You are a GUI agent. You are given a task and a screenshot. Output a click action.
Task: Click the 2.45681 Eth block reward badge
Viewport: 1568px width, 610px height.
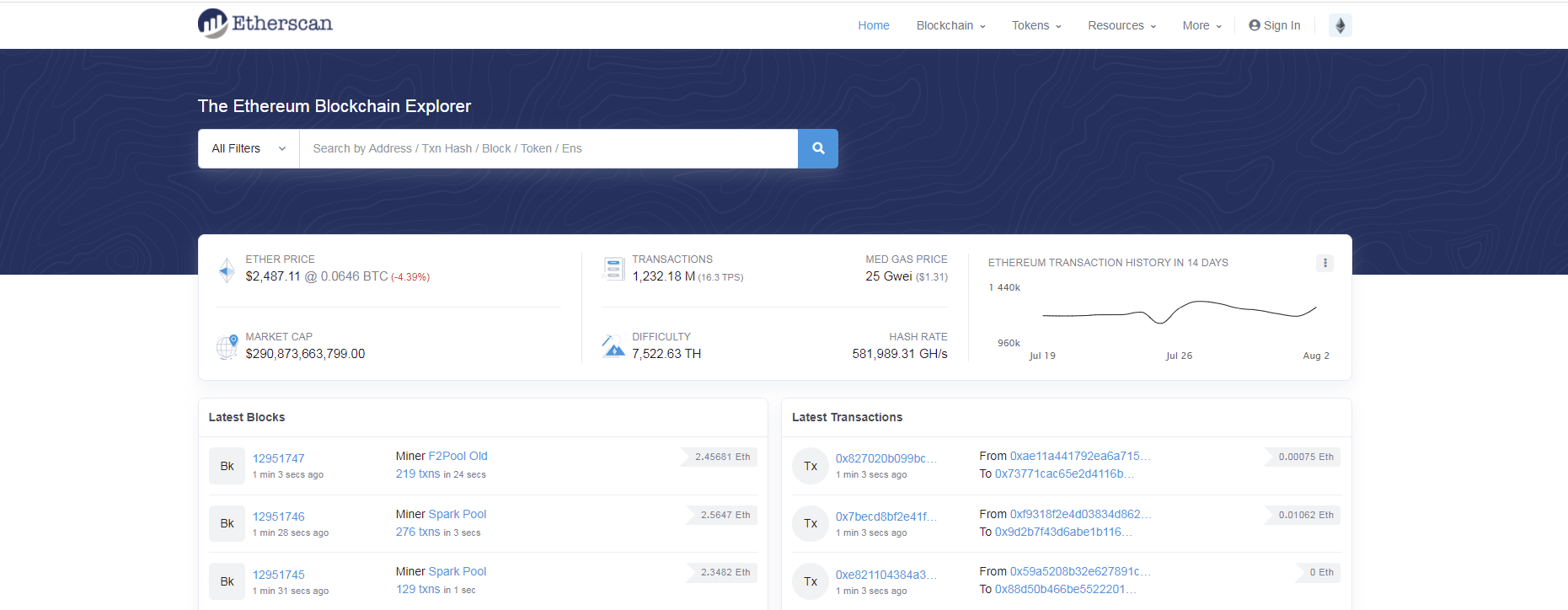719,457
